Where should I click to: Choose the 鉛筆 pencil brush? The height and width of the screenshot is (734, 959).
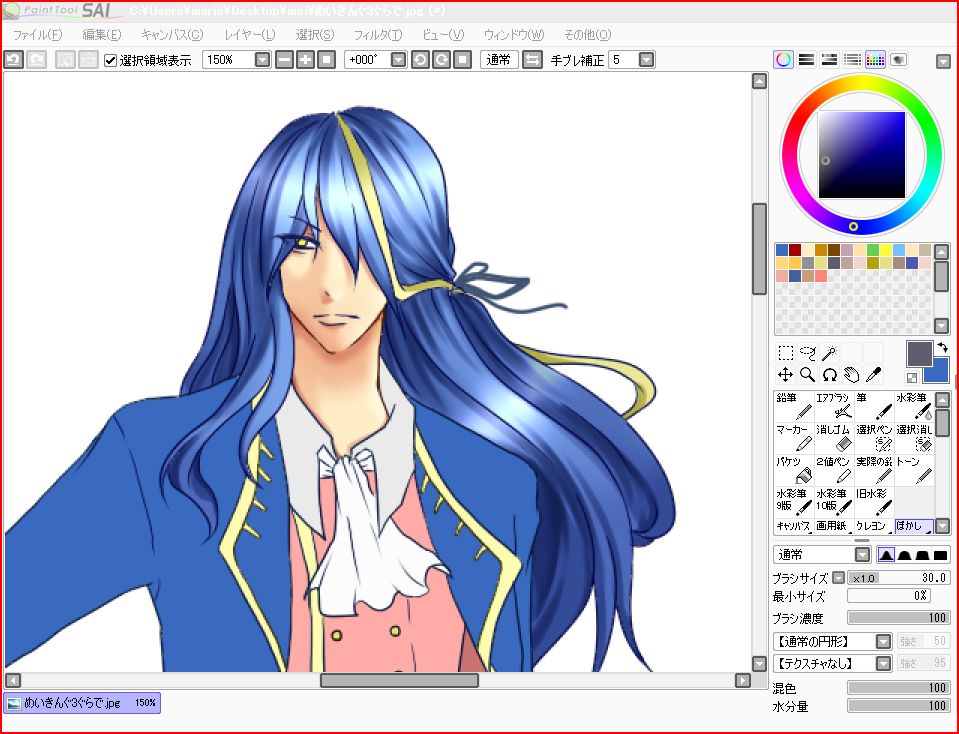[794, 406]
